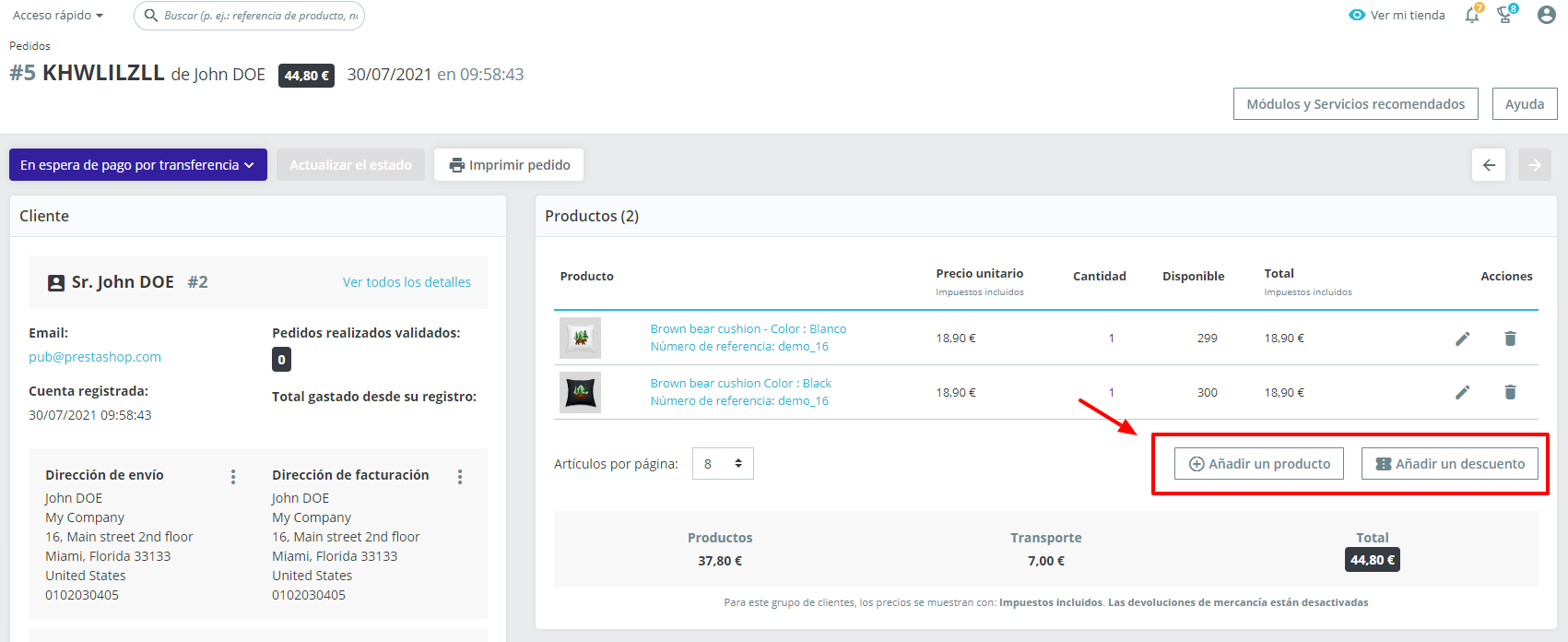
Task: Click the Transporte 7,00 € value
Action: click(1046, 561)
